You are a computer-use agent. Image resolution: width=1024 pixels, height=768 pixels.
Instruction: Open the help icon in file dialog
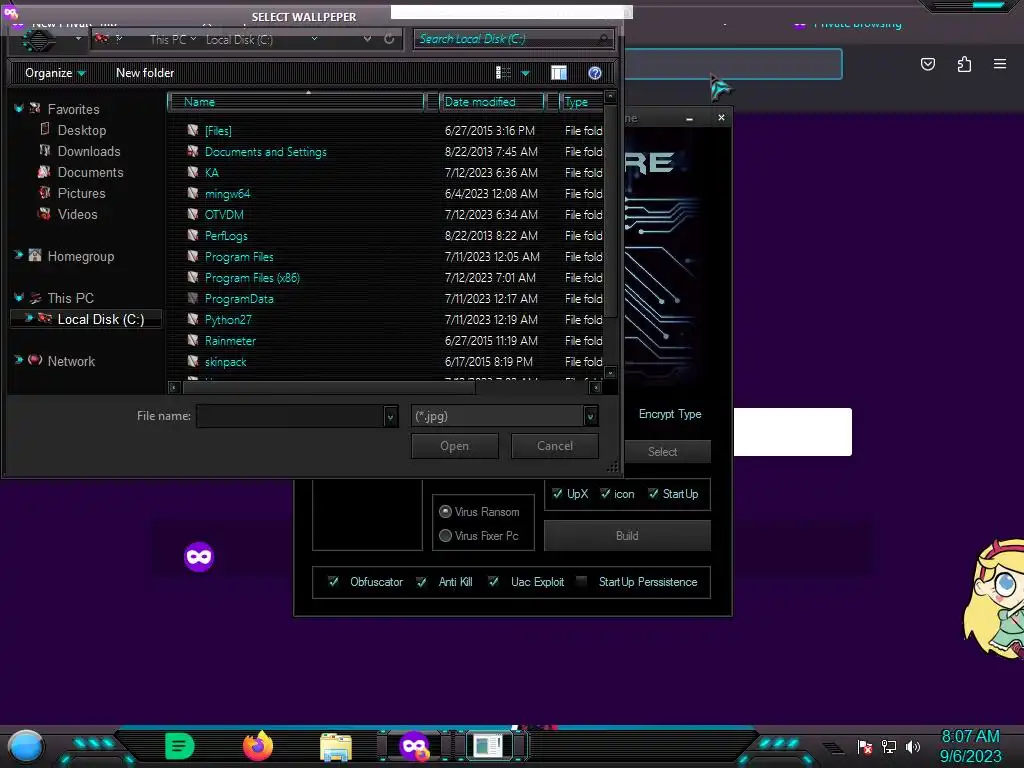click(x=594, y=73)
